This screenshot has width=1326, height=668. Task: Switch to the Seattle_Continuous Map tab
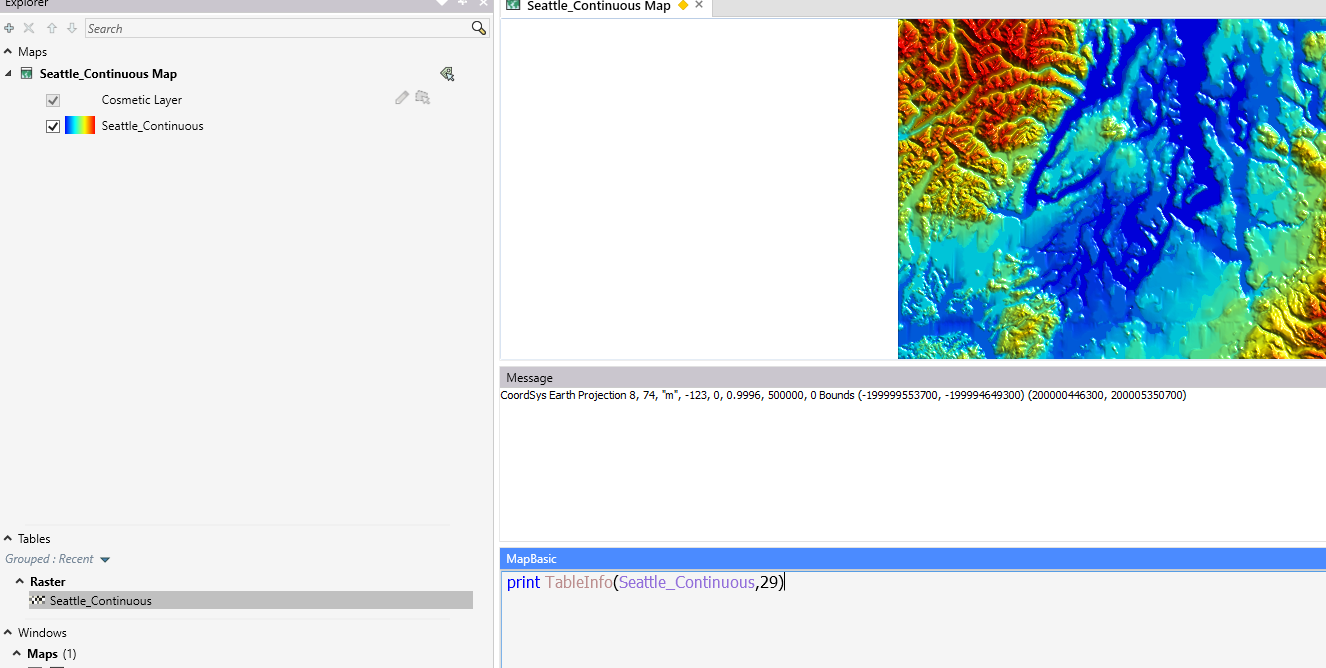point(596,7)
